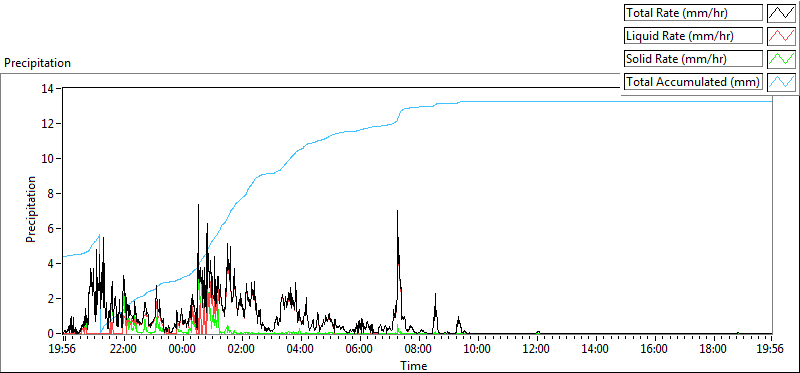The width and height of the screenshot is (800, 373).
Task: Click the Liquid Rate red line icon
Action: (781, 36)
